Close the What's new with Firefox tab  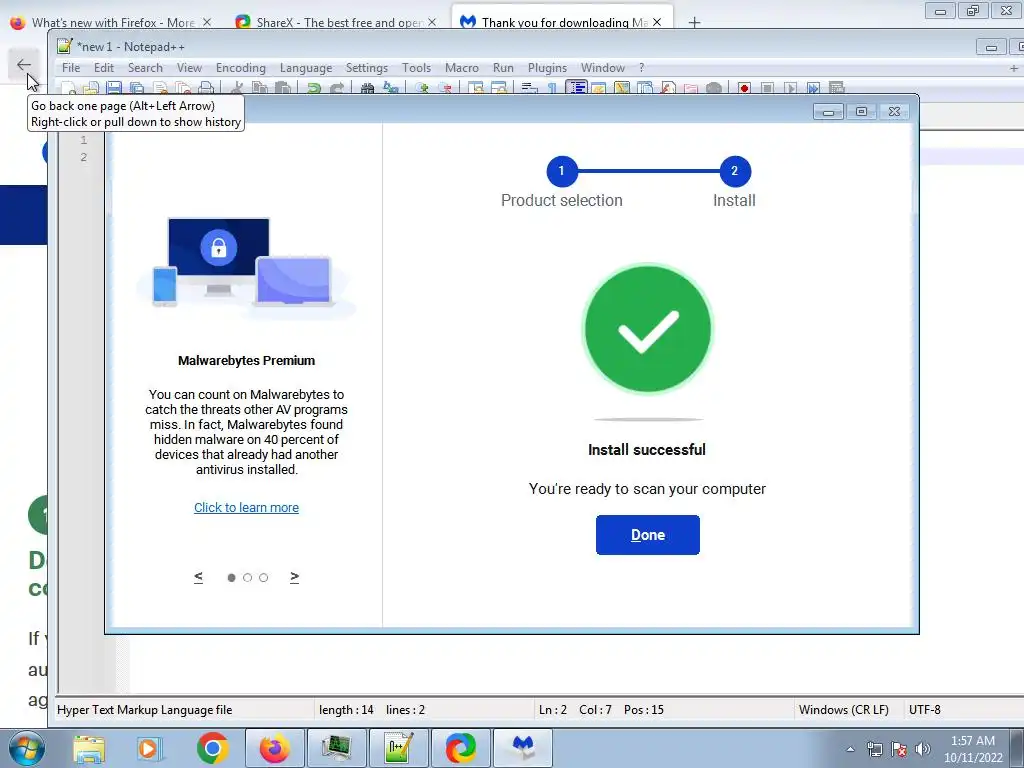pyautogui.click(x=206, y=22)
